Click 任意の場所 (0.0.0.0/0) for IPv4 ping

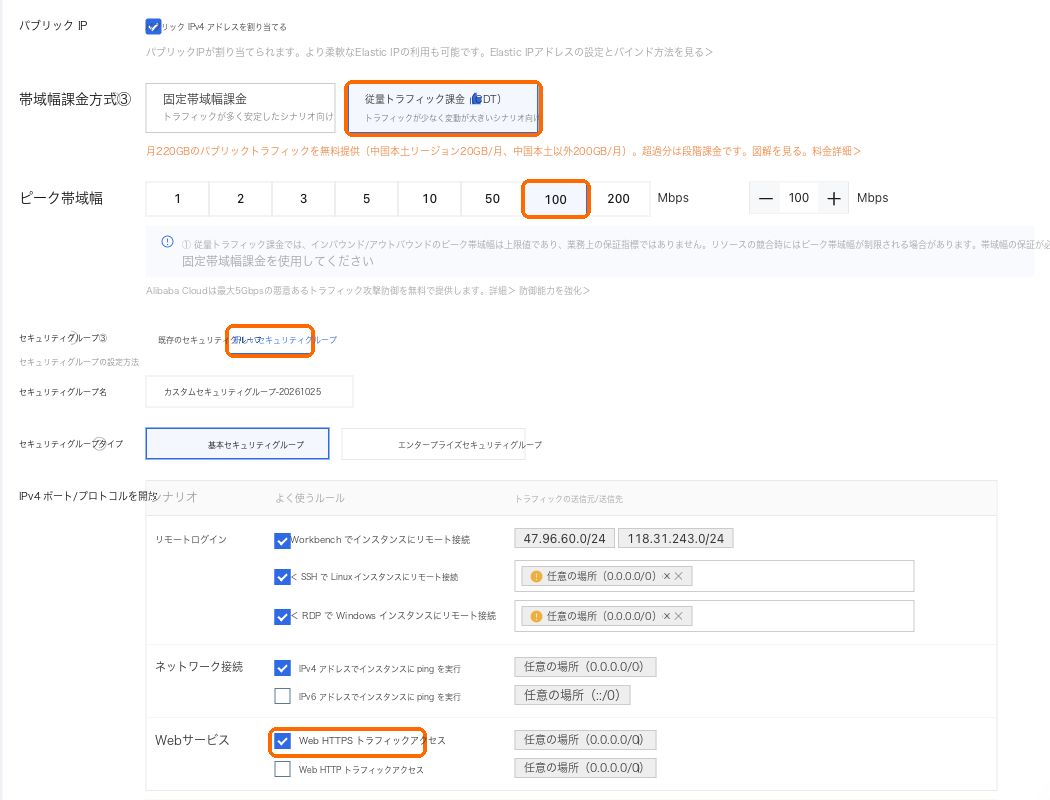point(585,667)
